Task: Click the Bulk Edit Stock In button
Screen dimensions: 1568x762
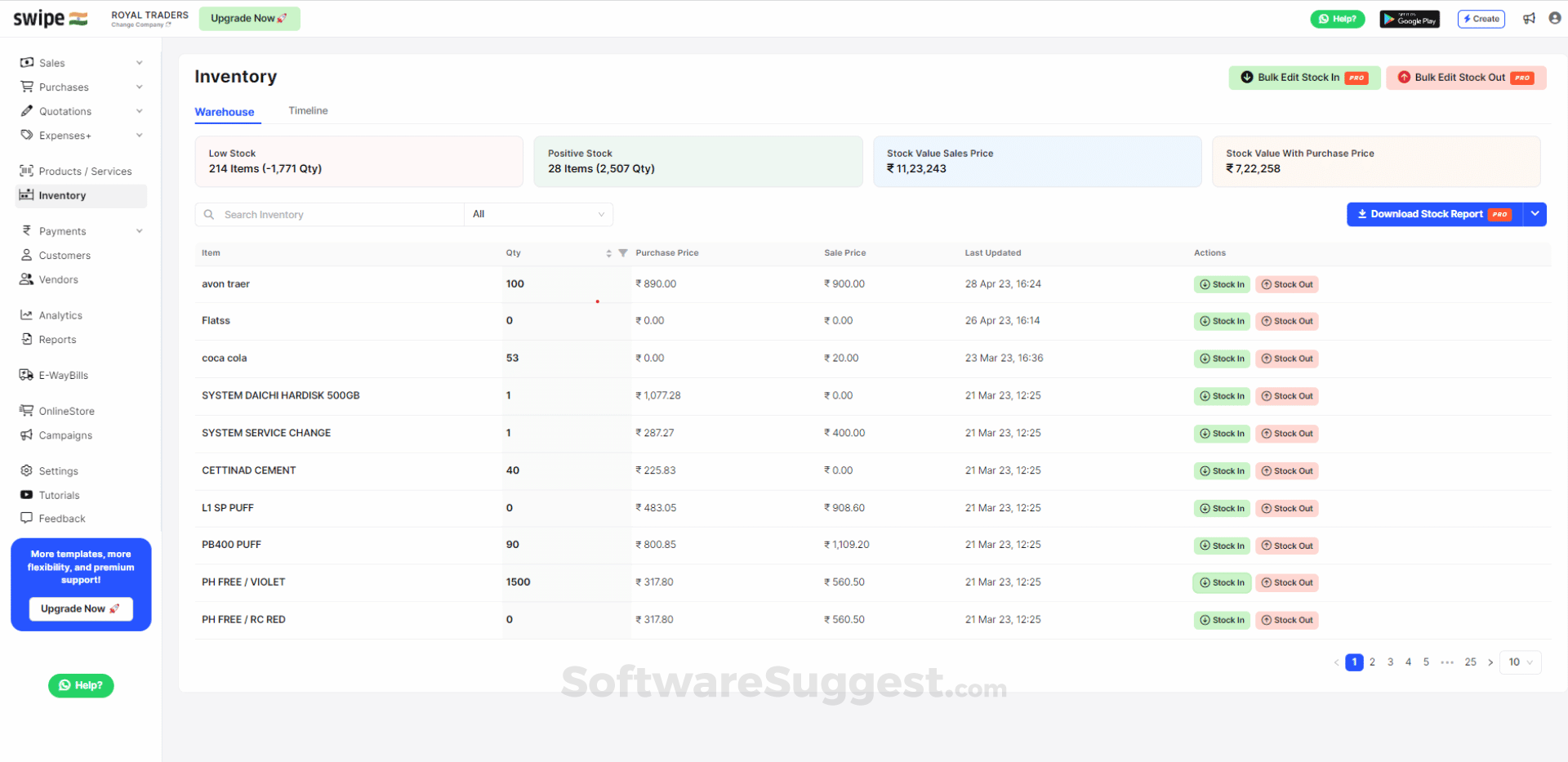Action: pos(1303,77)
